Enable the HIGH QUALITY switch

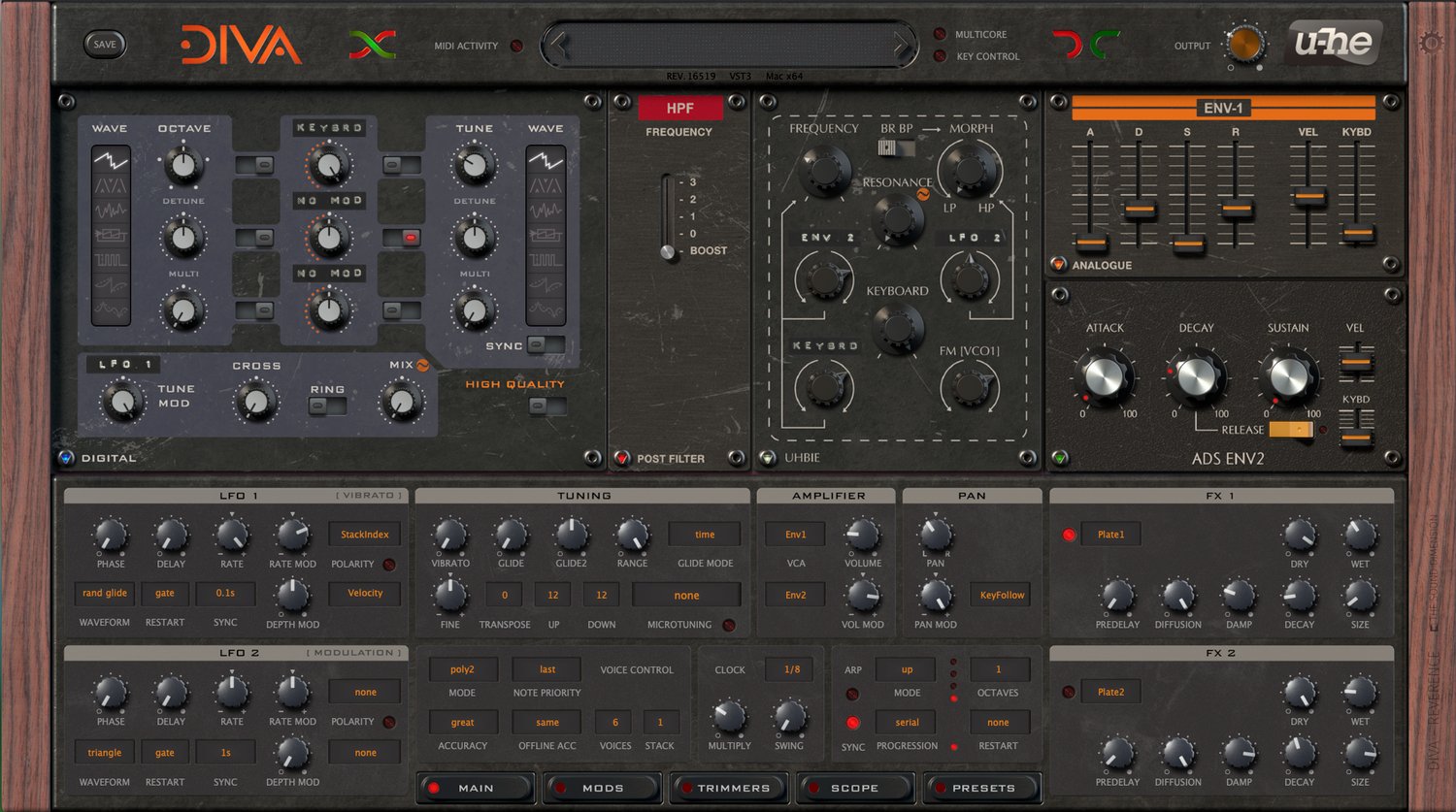547,406
